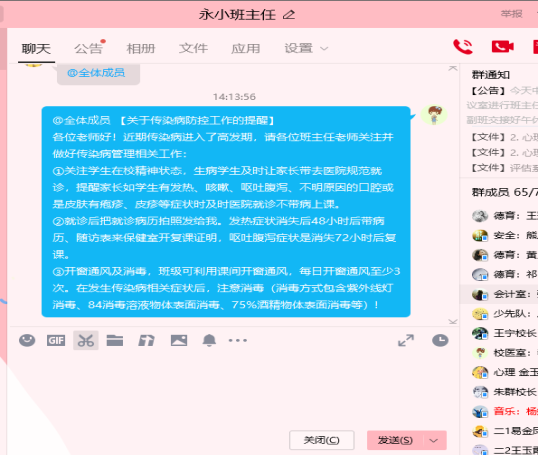Open the GIF sticker panel

point(56,340)
